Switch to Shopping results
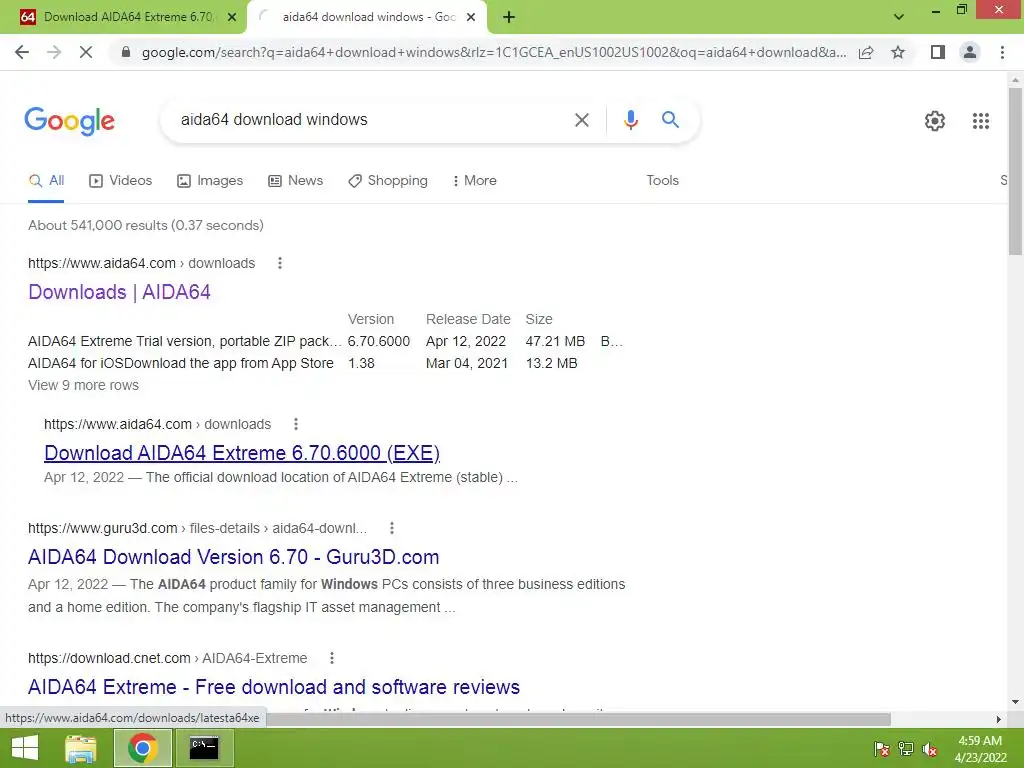The height and width of the screenshot is (768, 1024). [x=388, y=181]
